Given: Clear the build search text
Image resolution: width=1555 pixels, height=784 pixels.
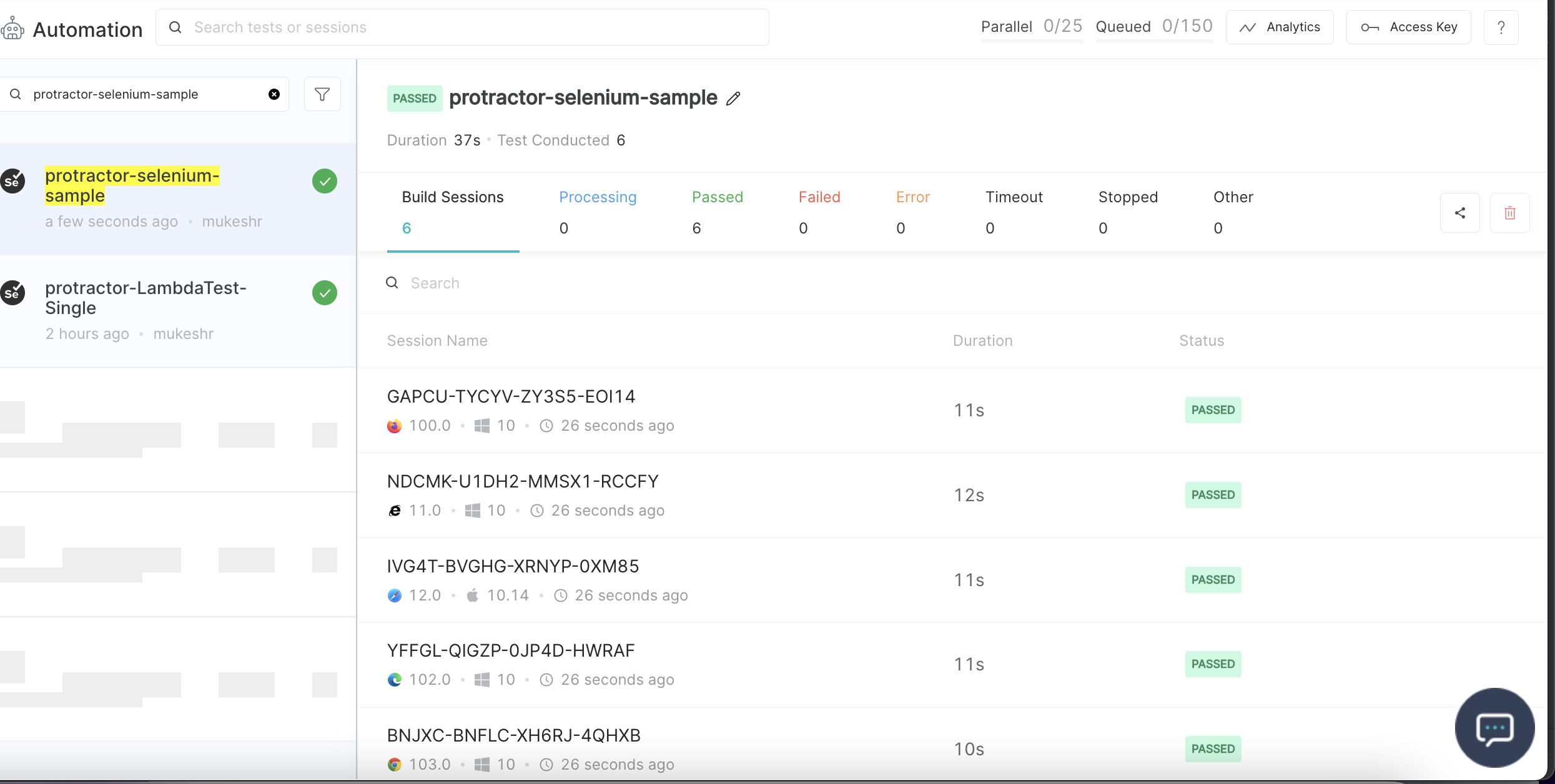Looking at the screenshot, I should click(x=274, y=94).
